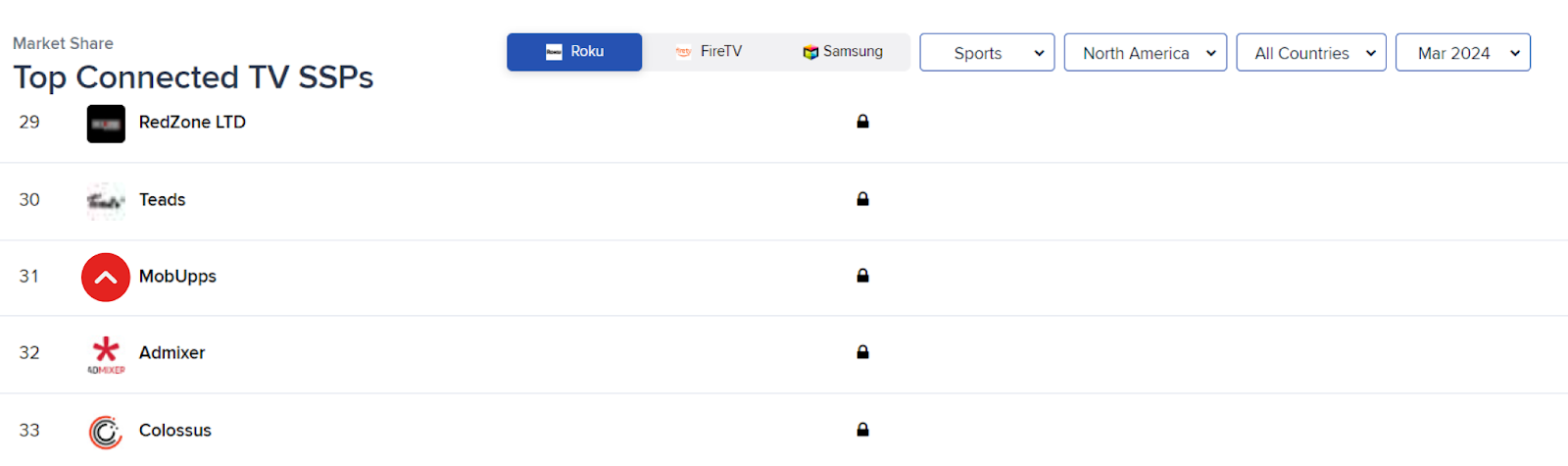Viewport: 1568px width, 466px height.
Task: Click the lock icon in Admixer row
Action: (x=862, y=352)
